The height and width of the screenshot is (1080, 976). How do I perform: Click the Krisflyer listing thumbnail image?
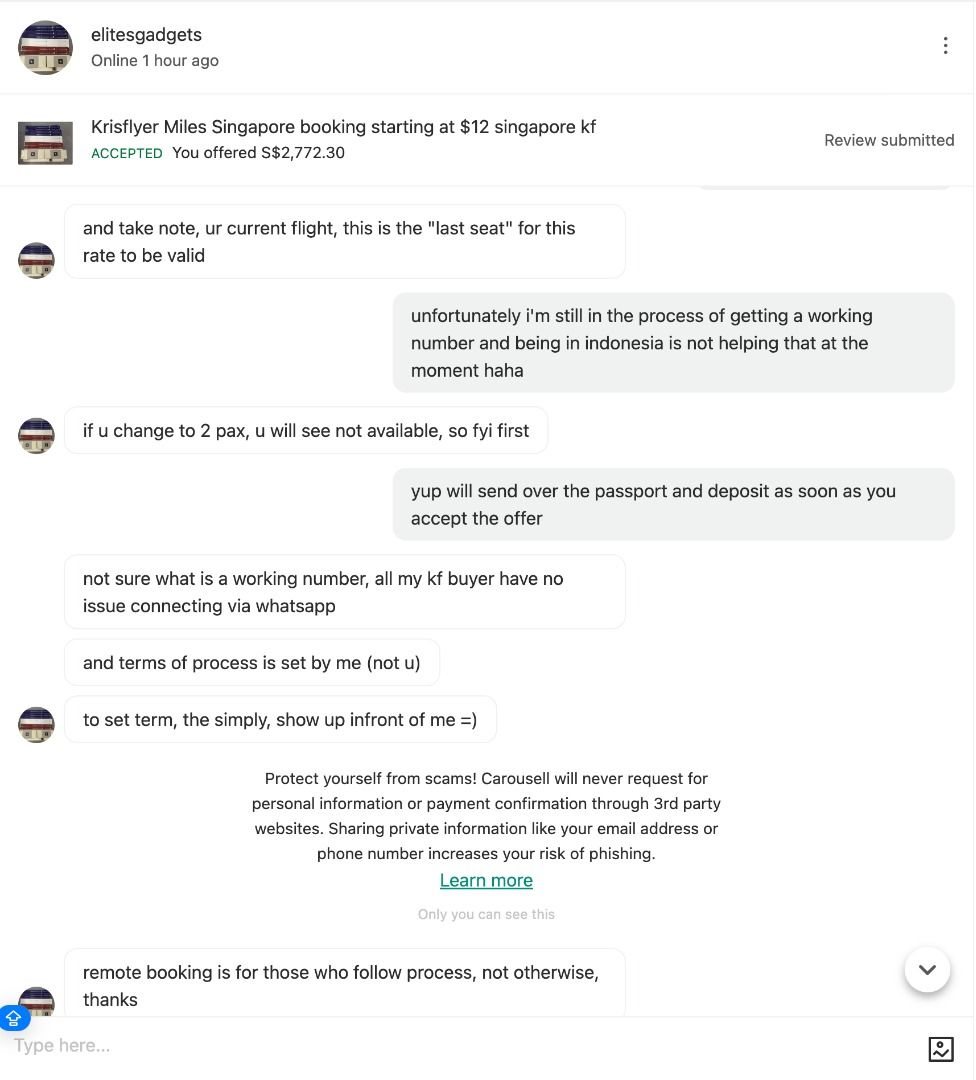pos(45,143)
